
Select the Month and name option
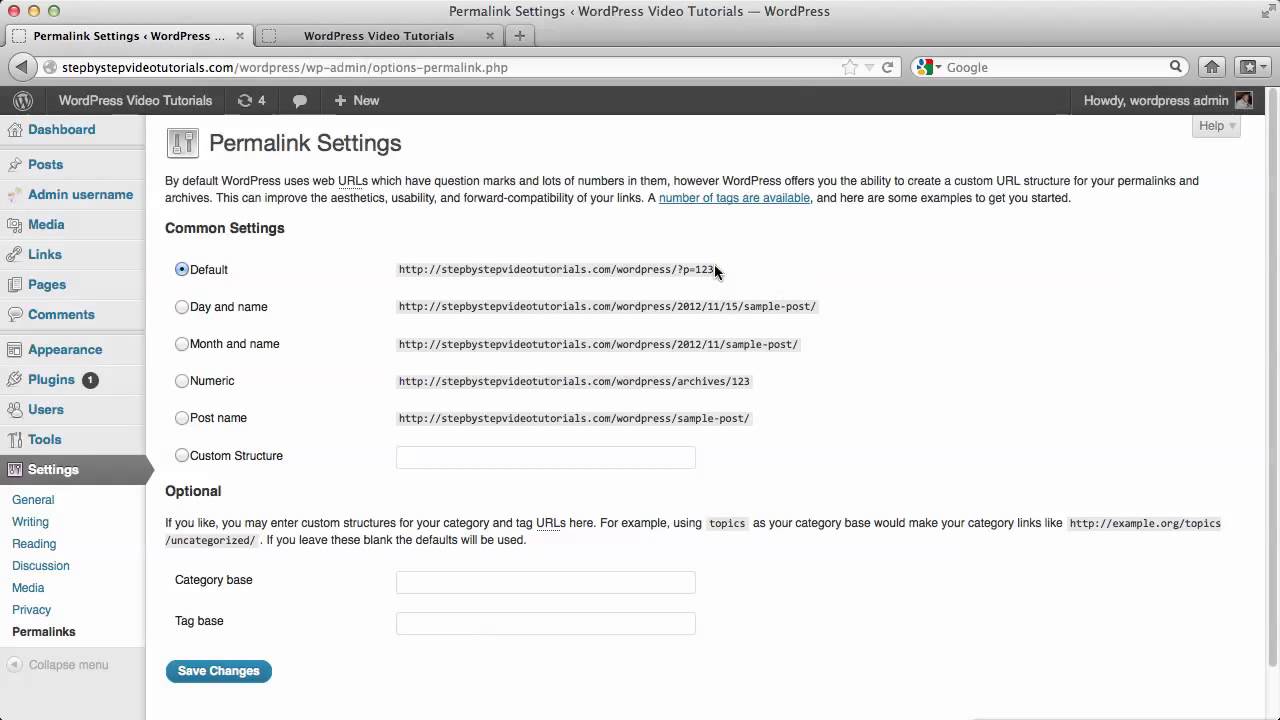click(182, 344)
